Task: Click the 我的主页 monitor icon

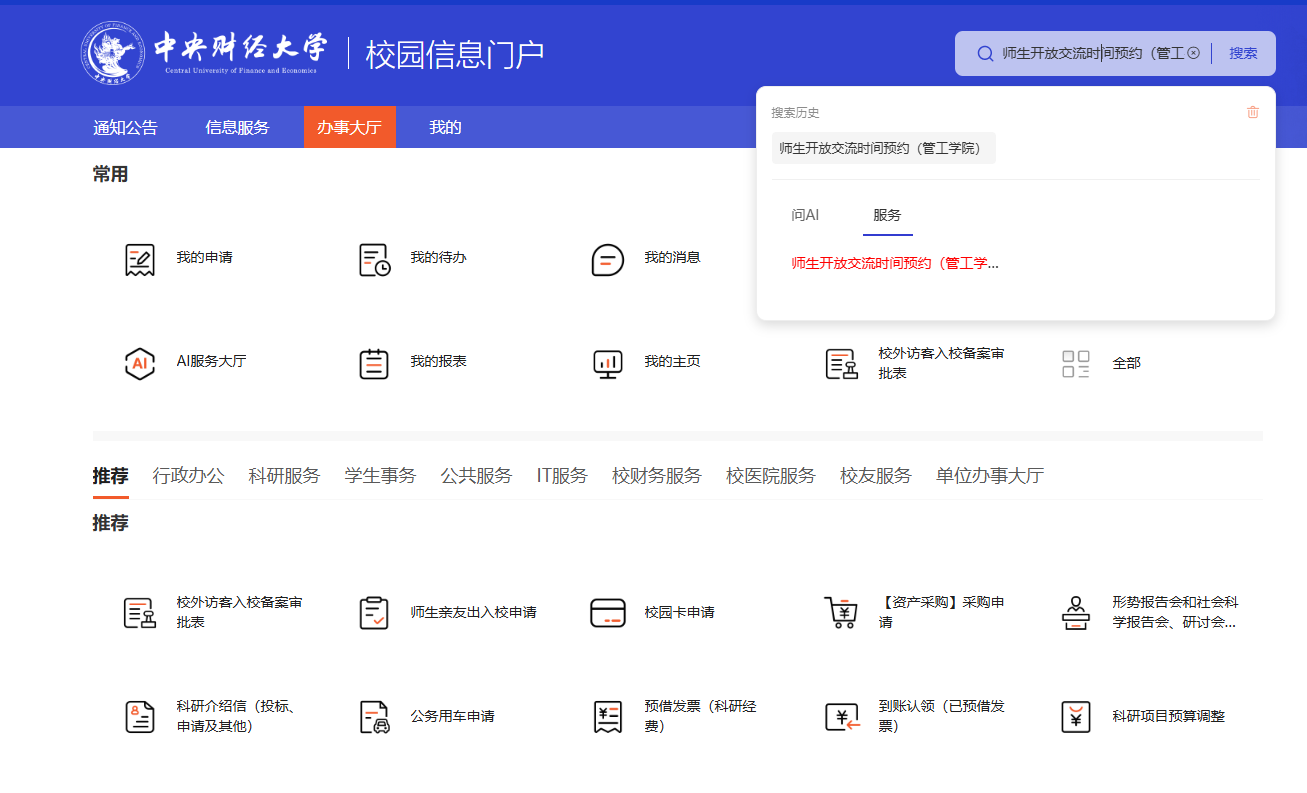Action: pyautogui.click(x=607, y=363)
